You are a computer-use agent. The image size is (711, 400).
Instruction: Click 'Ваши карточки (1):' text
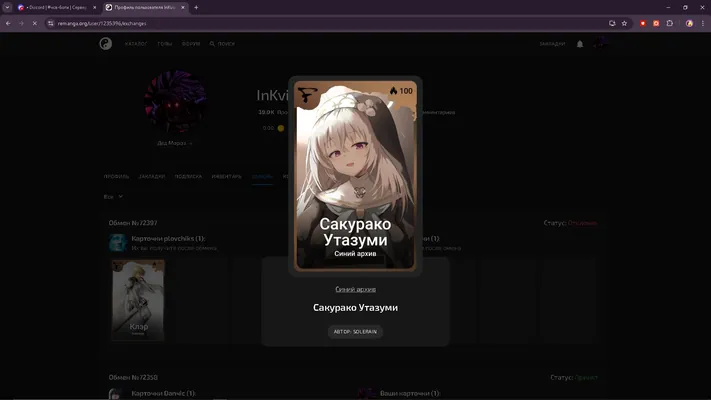(x=410, y=393)
